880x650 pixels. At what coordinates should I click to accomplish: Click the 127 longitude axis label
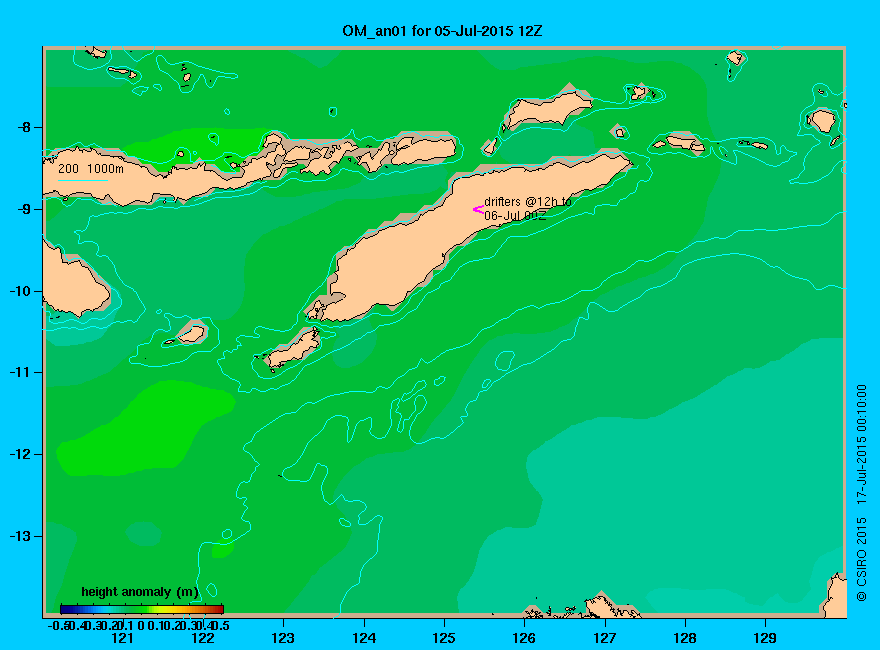click(x=604, y=638)
